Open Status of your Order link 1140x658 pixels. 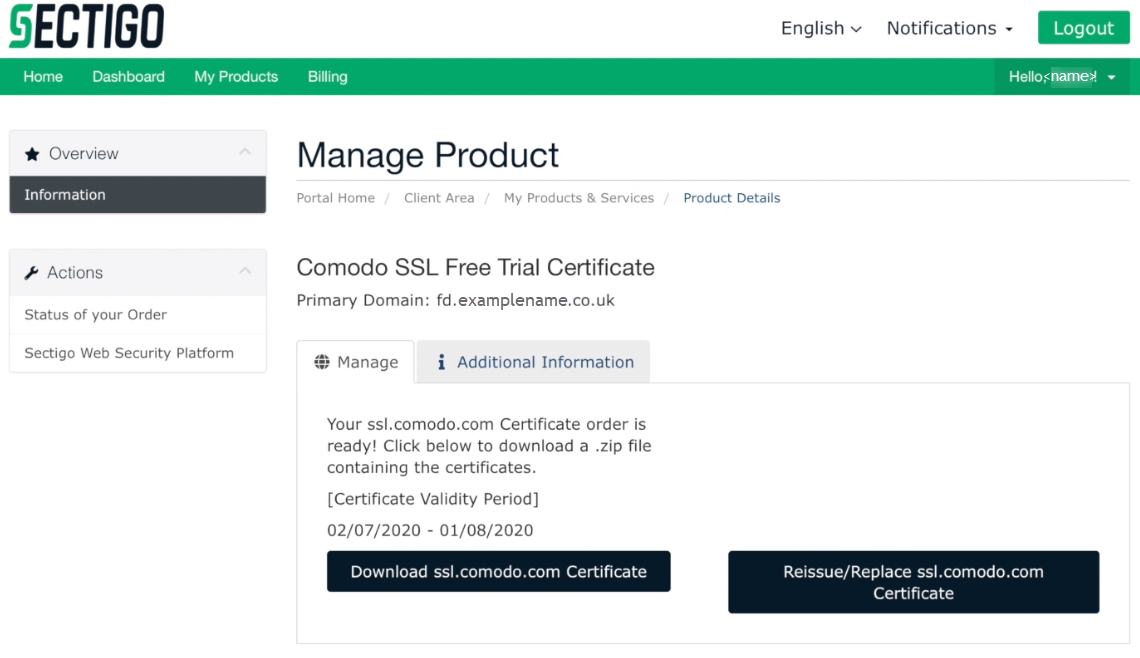click(95, 315)
